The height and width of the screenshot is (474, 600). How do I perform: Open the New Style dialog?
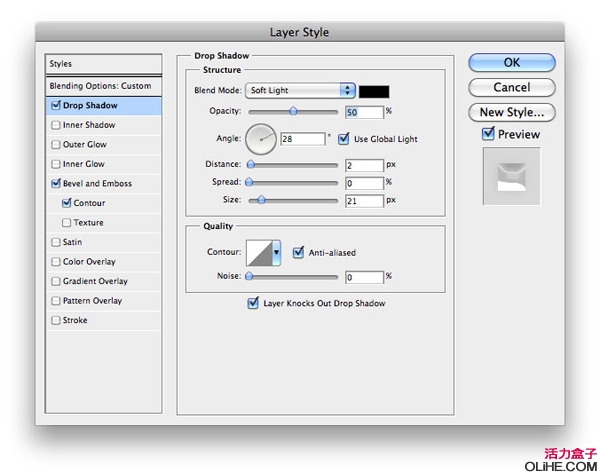tap(512, 112)
